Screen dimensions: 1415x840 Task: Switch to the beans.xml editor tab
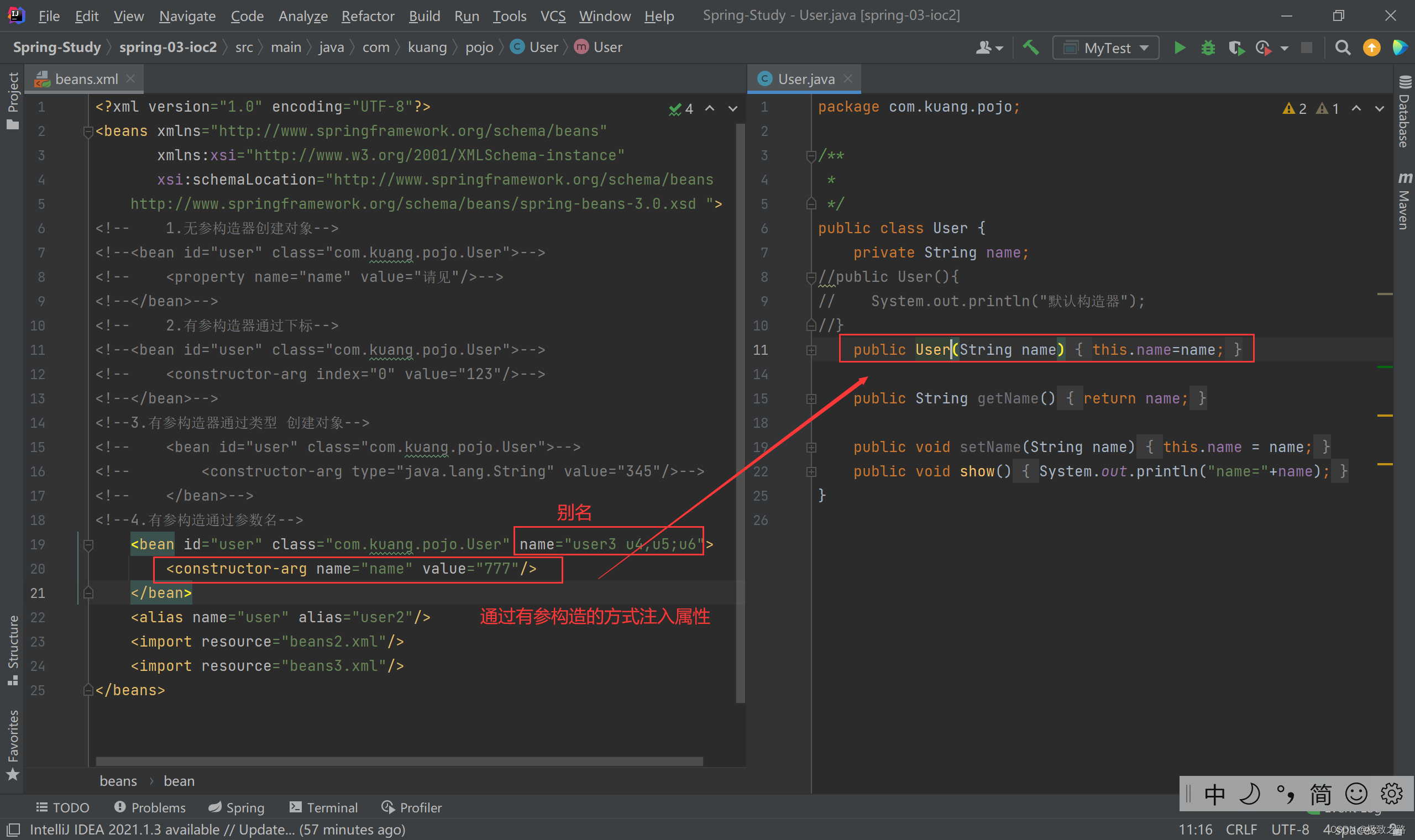[x=86, y=78]
